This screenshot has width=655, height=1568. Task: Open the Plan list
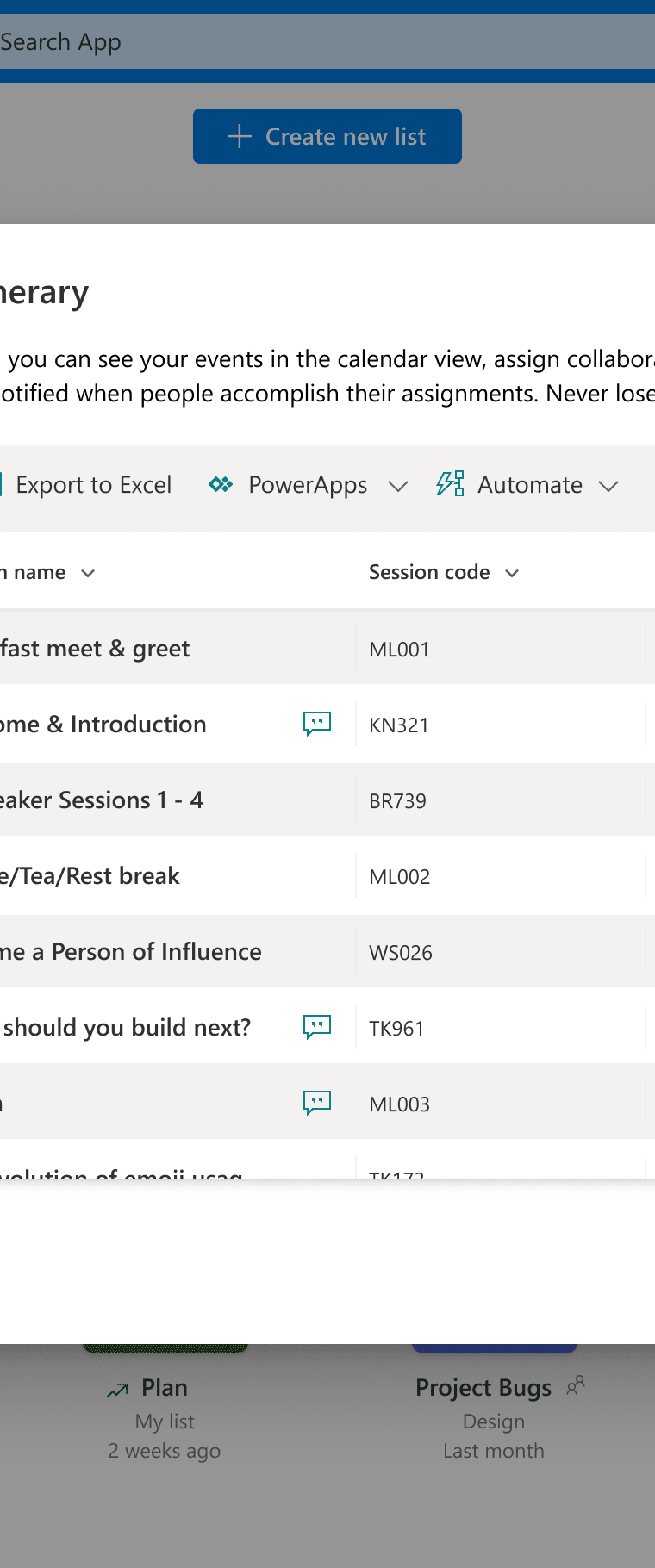[165, 1388]
